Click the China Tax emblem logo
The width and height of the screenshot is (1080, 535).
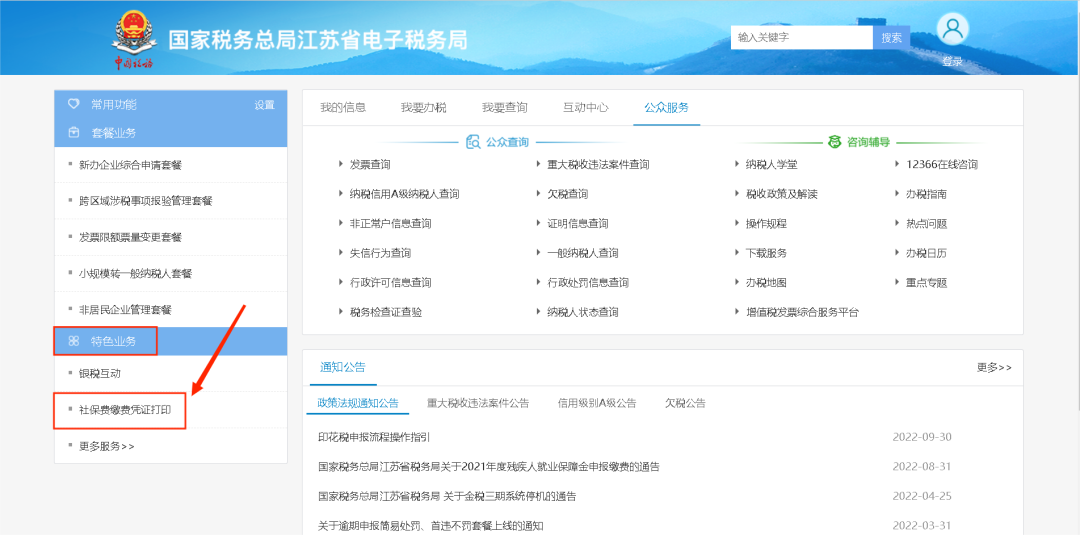[x=134, y=40]
